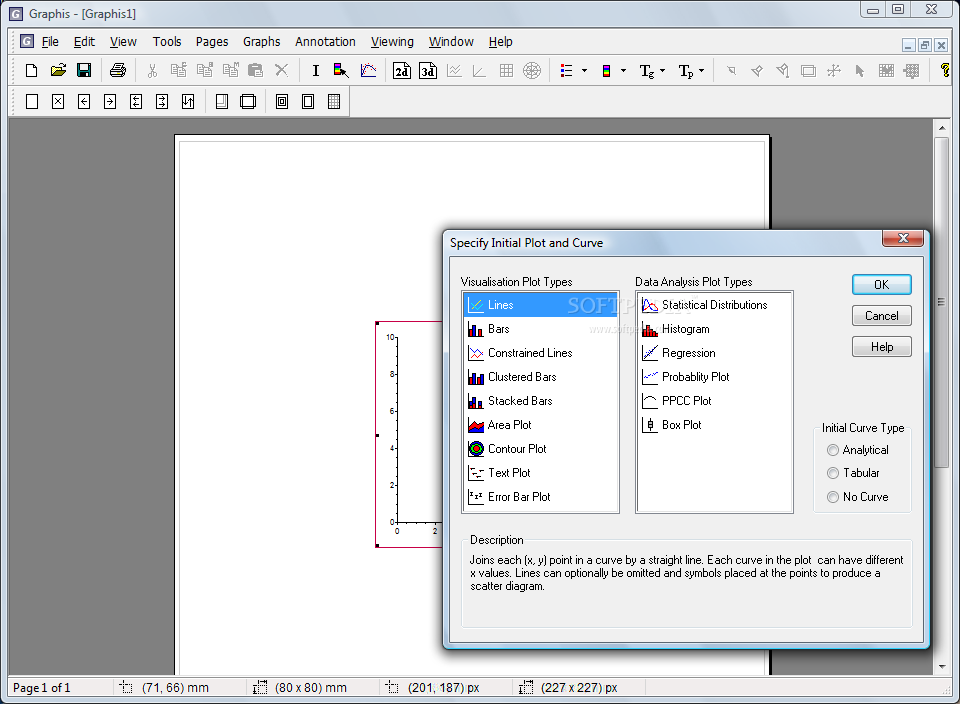This screenshot has height=704, width=960.
Task: Select PPCC Plot type
Action: pos(714,401)
